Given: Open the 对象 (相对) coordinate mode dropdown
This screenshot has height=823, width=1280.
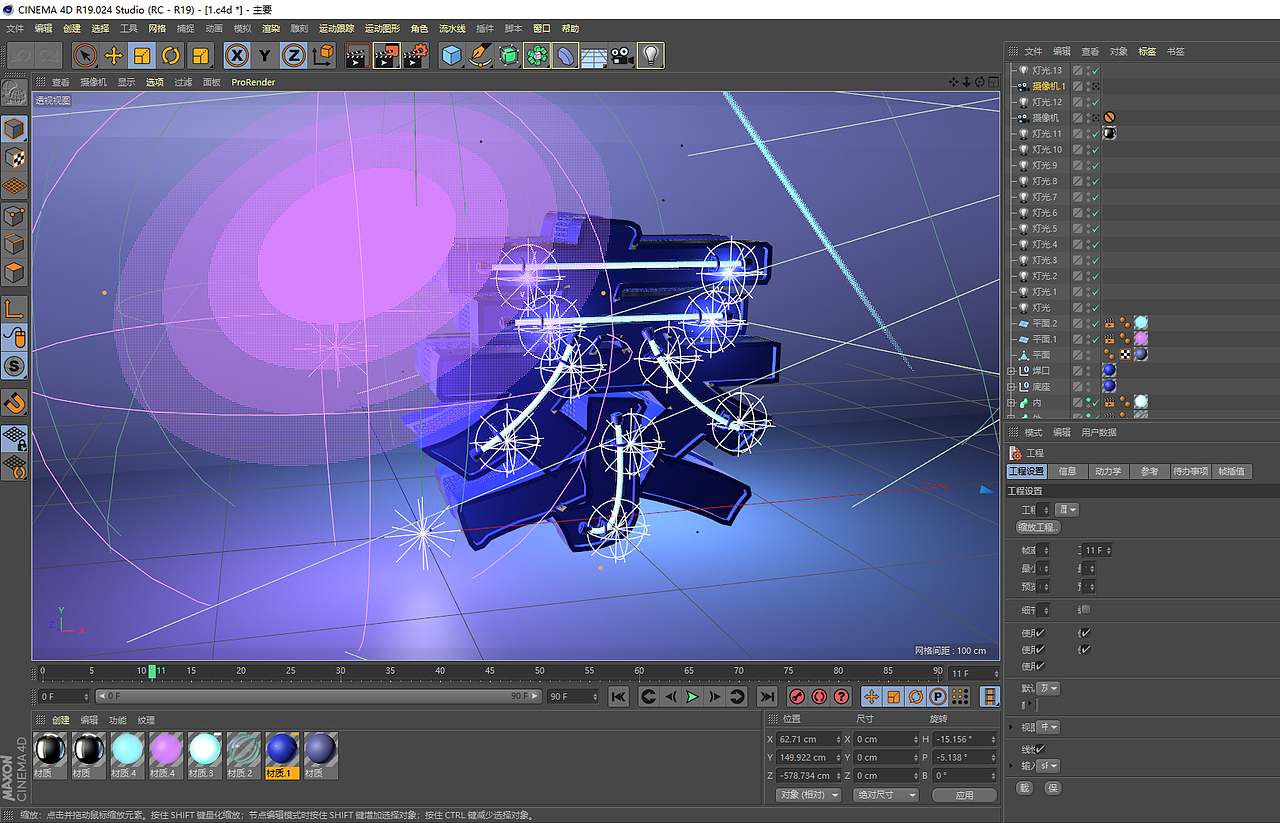Looking at the screenshot, I should [x=808, y=795].
